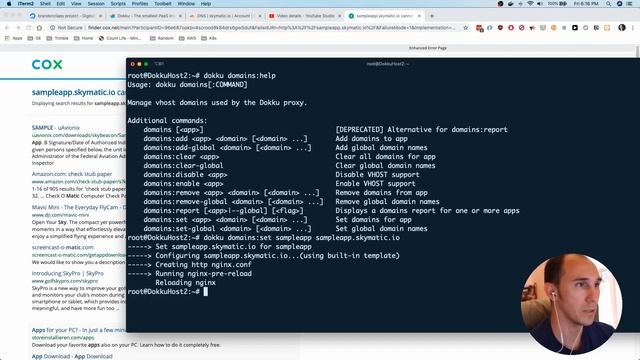Open the App Download result link

coord(72,356)
